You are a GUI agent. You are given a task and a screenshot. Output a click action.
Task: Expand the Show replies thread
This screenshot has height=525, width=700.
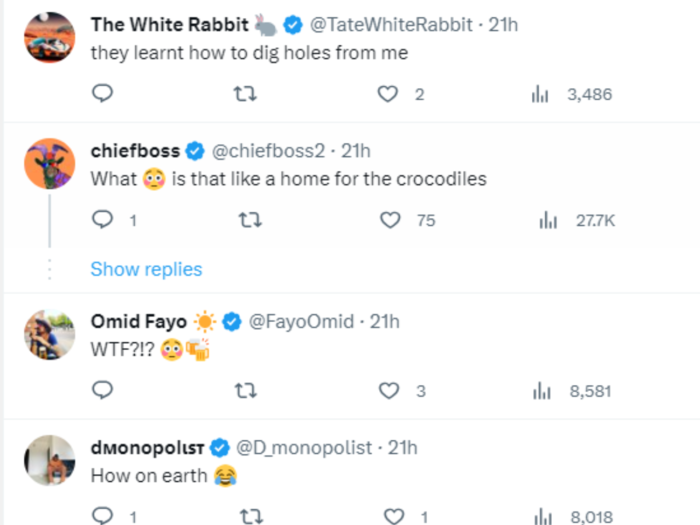coord(146,269)
